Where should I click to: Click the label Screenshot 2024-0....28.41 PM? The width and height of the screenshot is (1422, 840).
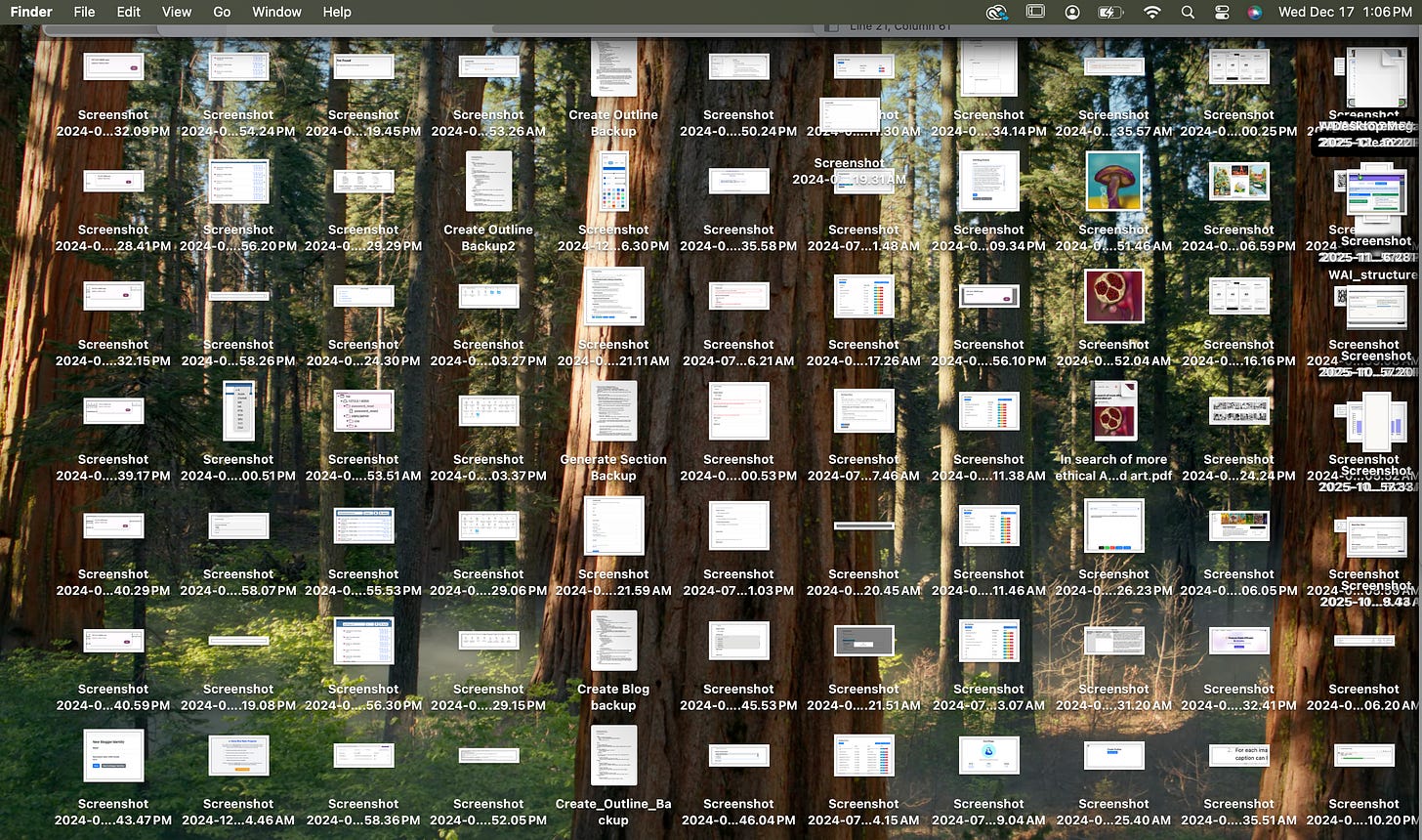[x=113, y=238]
